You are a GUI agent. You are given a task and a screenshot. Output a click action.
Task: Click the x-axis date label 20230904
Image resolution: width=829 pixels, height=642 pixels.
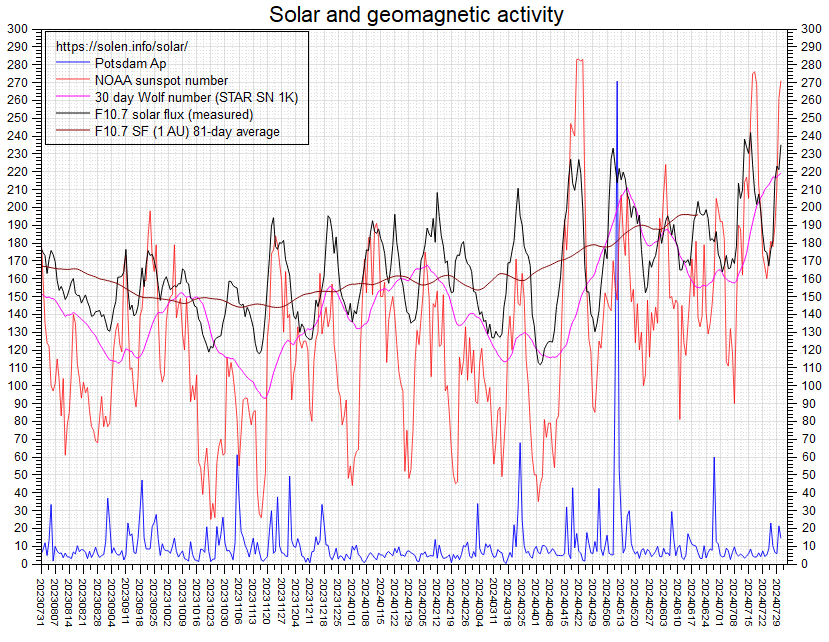[112, 602]
